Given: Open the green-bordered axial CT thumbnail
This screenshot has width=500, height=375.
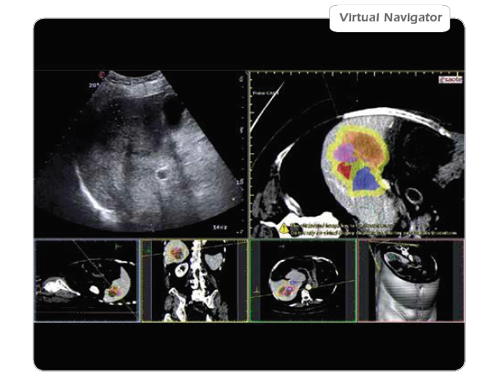Looking at the screenshot, I should coord(303,281).
